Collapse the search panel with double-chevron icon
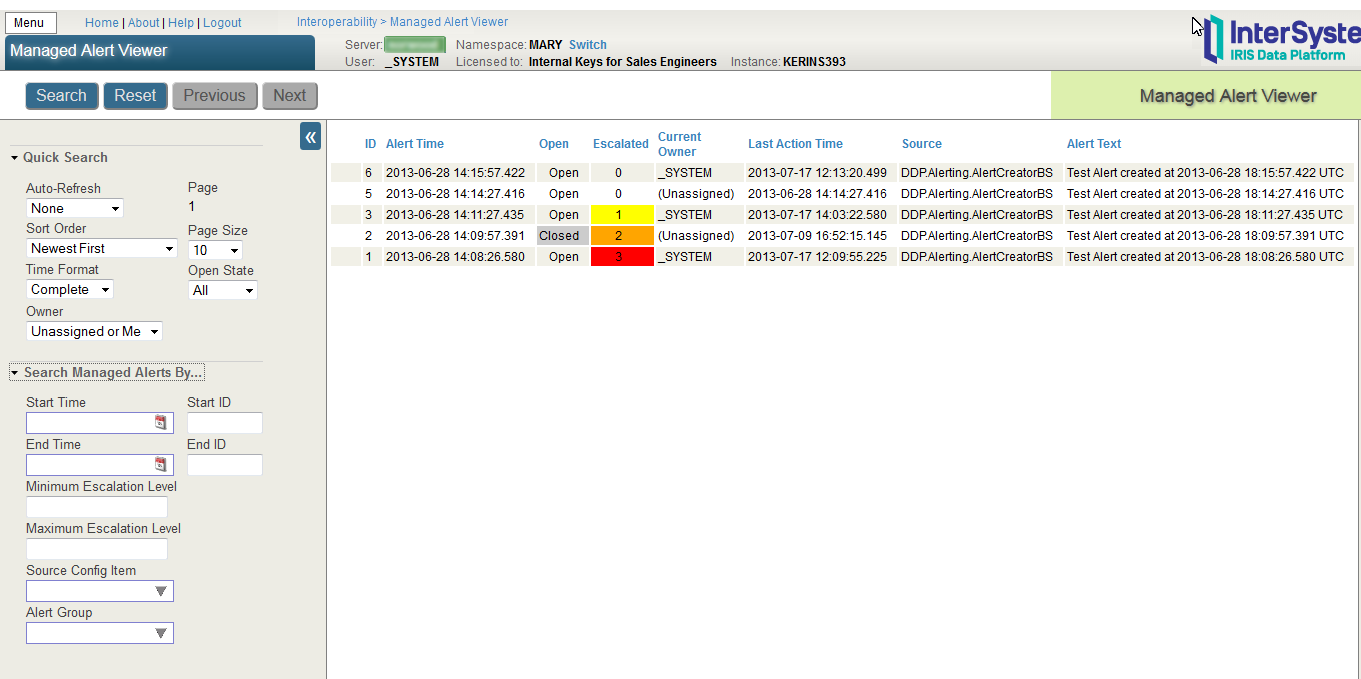This screenshot has height=679, width=1361. pos(310,137)
